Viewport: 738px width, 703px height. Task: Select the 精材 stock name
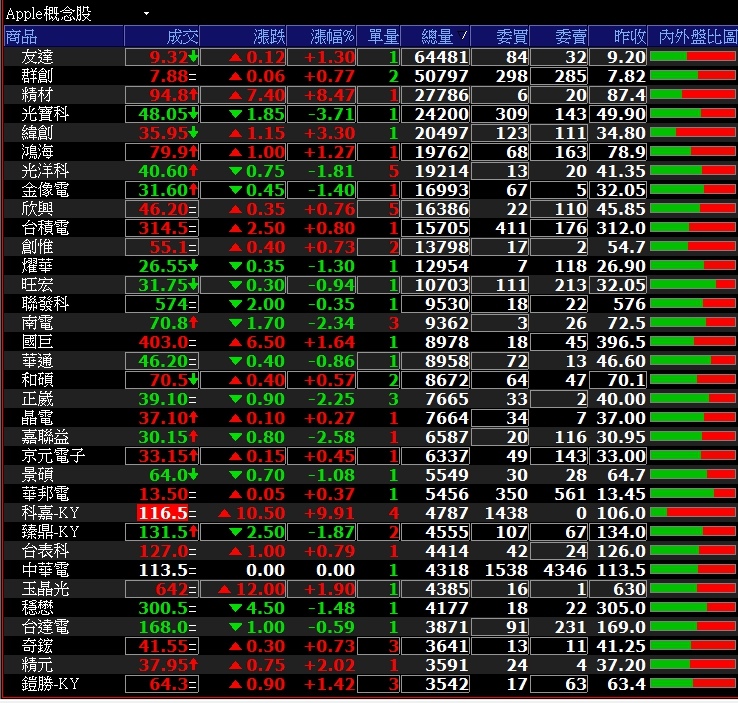coord(37,95)
